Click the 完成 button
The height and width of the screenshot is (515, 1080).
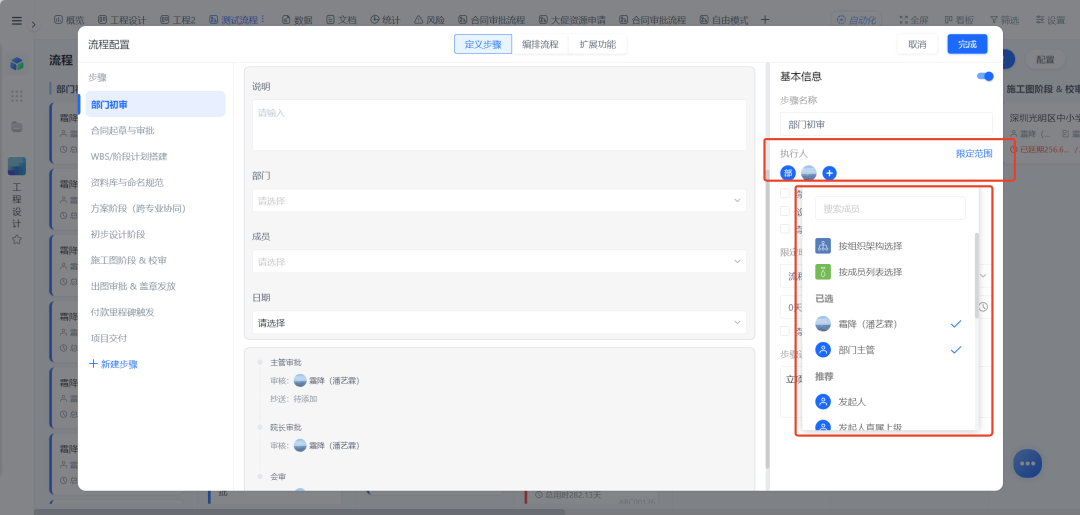click(967, 44)
